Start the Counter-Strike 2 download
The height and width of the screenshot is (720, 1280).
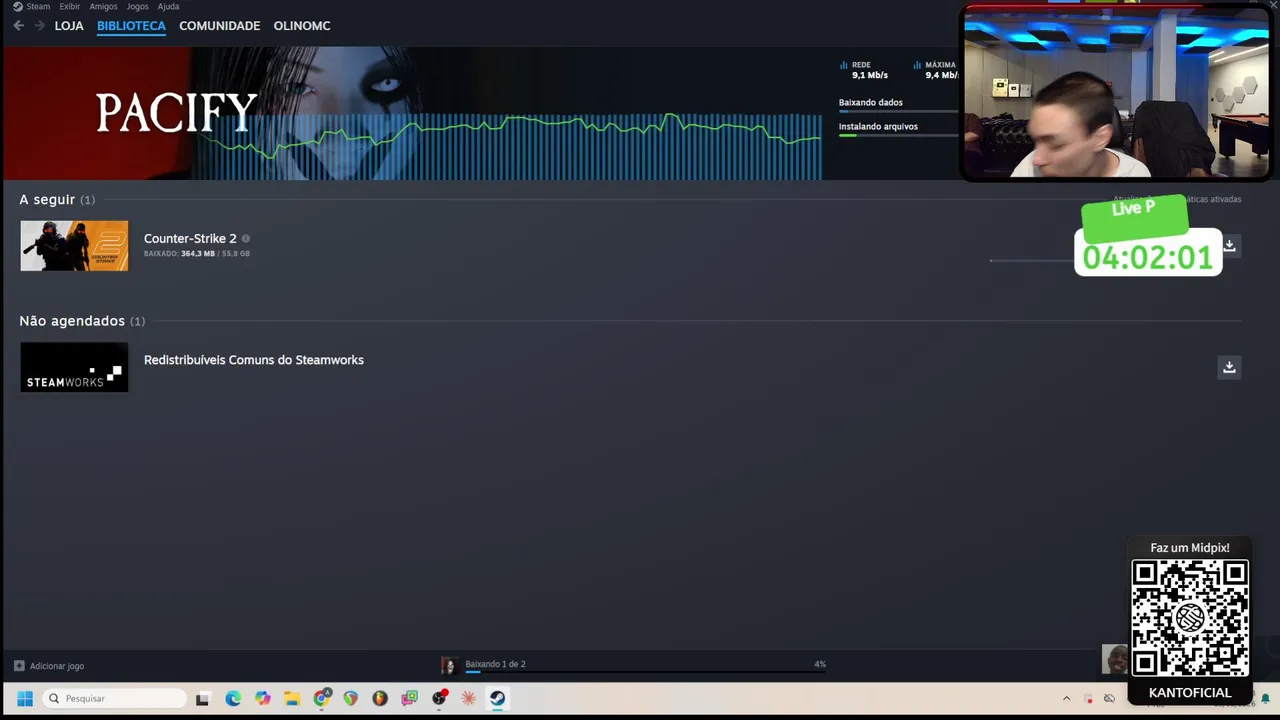coord(1230,246)
